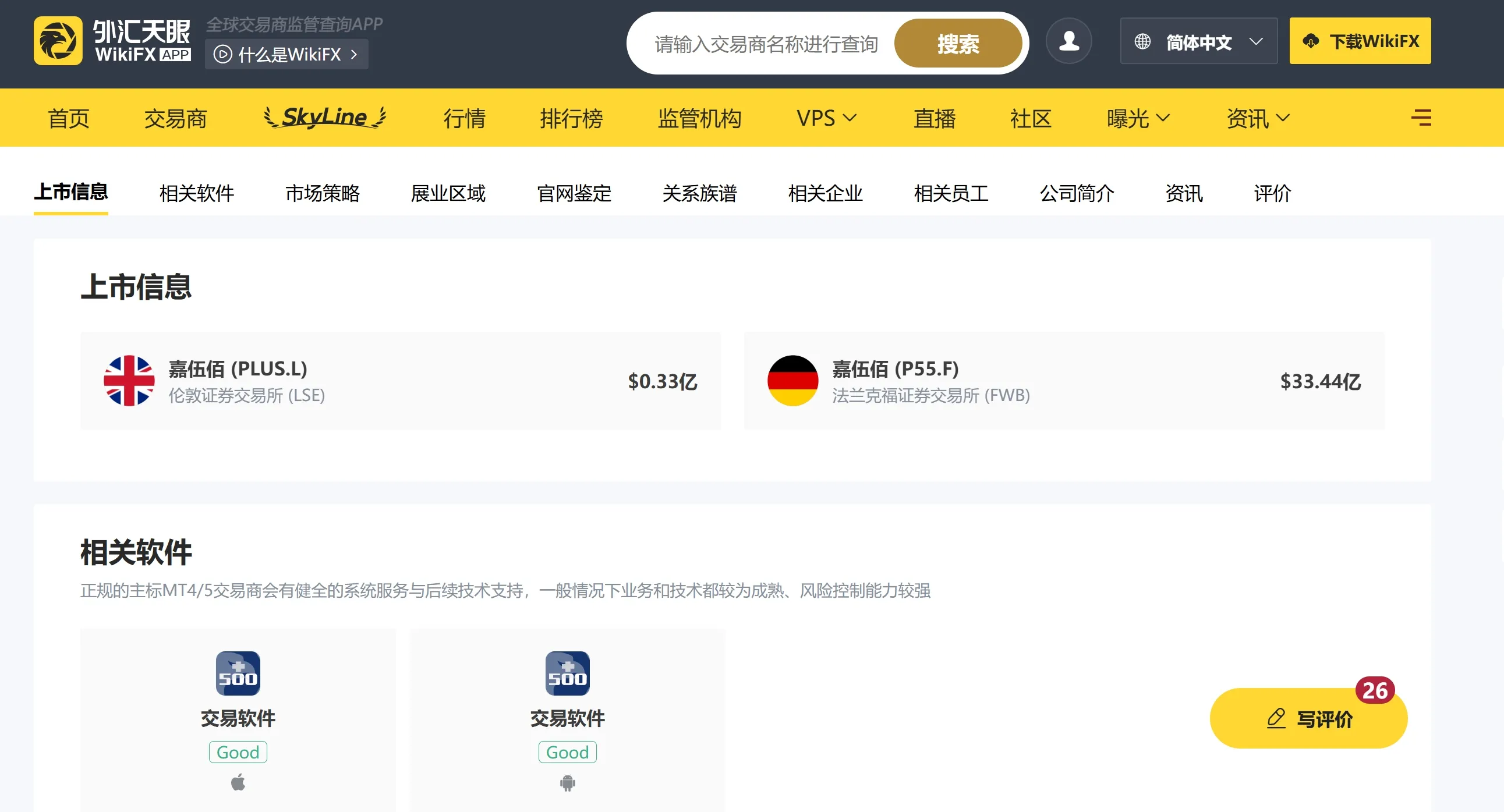The width and height of the screenshot is (1504, 812).
Task: Open the 什么是WikiFX link
Action: tap(286, 54)
